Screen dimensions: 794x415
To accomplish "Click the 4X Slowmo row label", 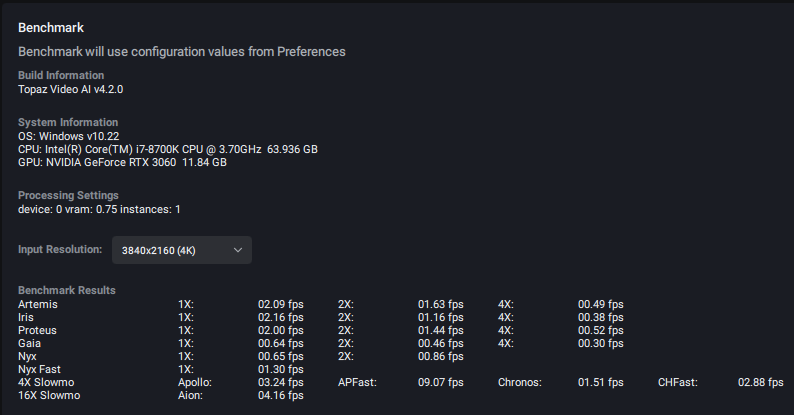I will tap(45, 382).
